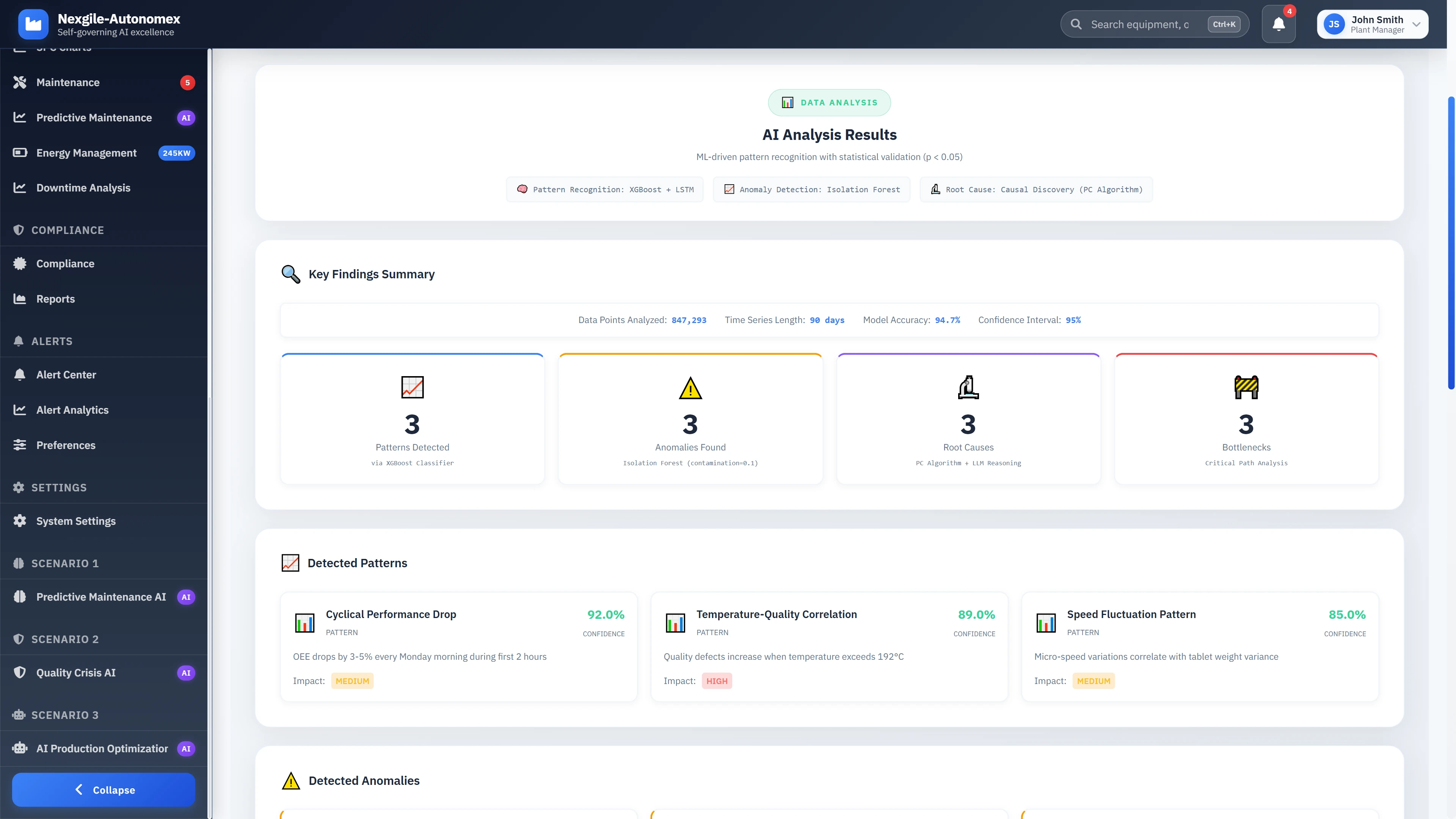This screenshot has height=819, width=1456.
Task: Collapse the COMPLIANCE sidebar section
Action: pyautogui.click(x=67, y=230)
